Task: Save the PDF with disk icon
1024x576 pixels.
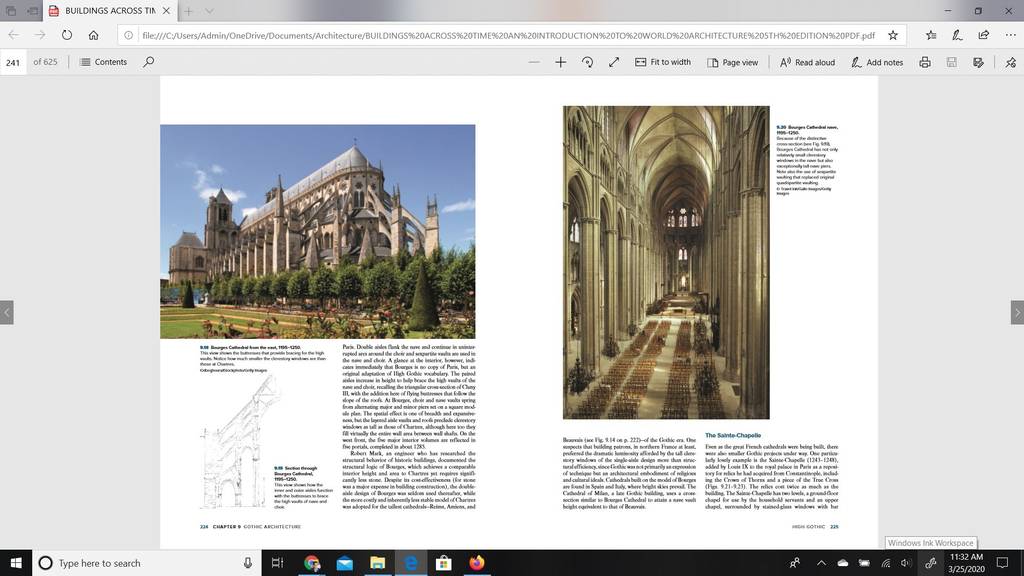Action: pyautogui.click(x=952, y=62)
